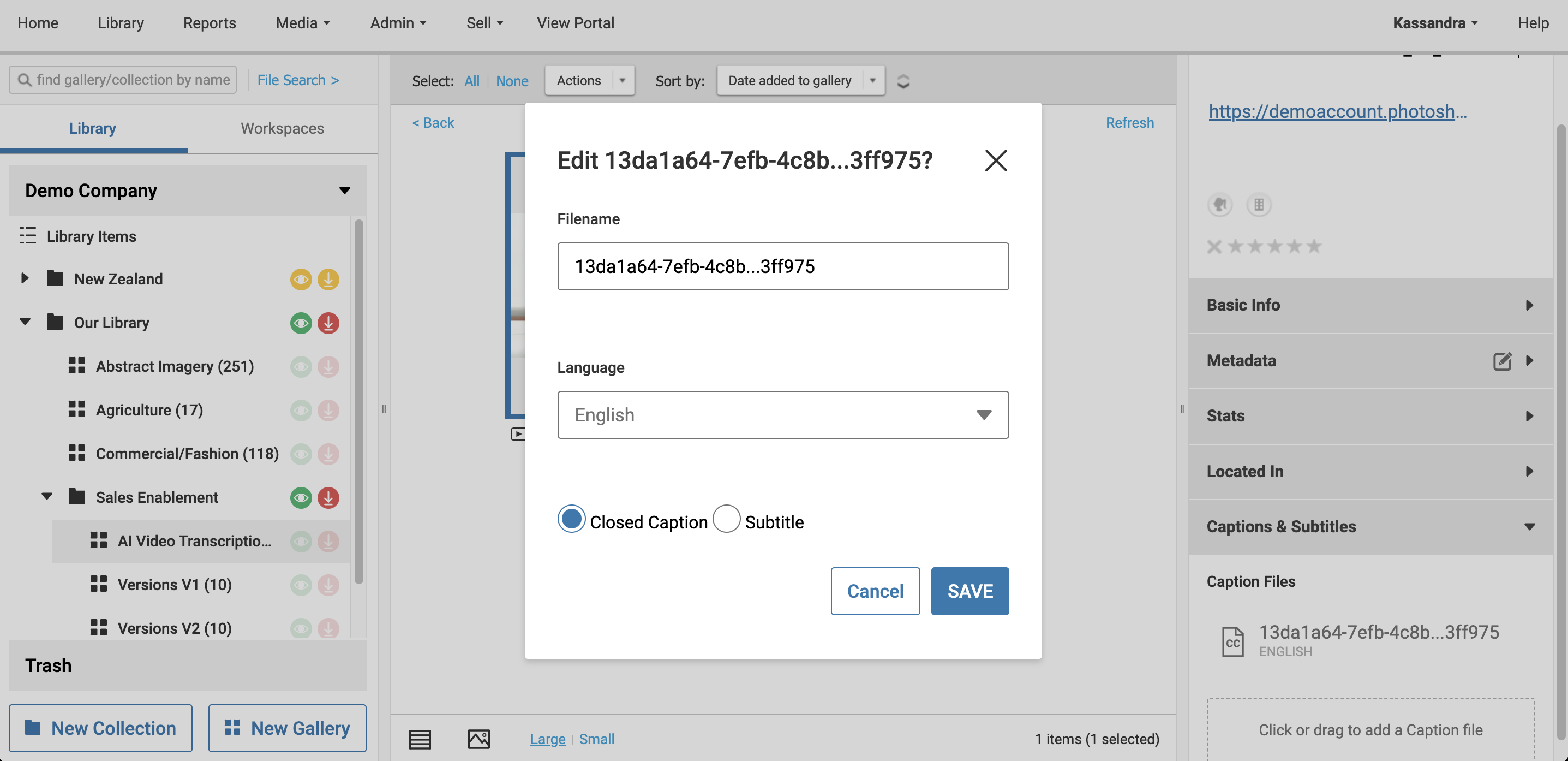
Task: Collapse the Sales Enablement folder
Action: click(x=47, y=497)
